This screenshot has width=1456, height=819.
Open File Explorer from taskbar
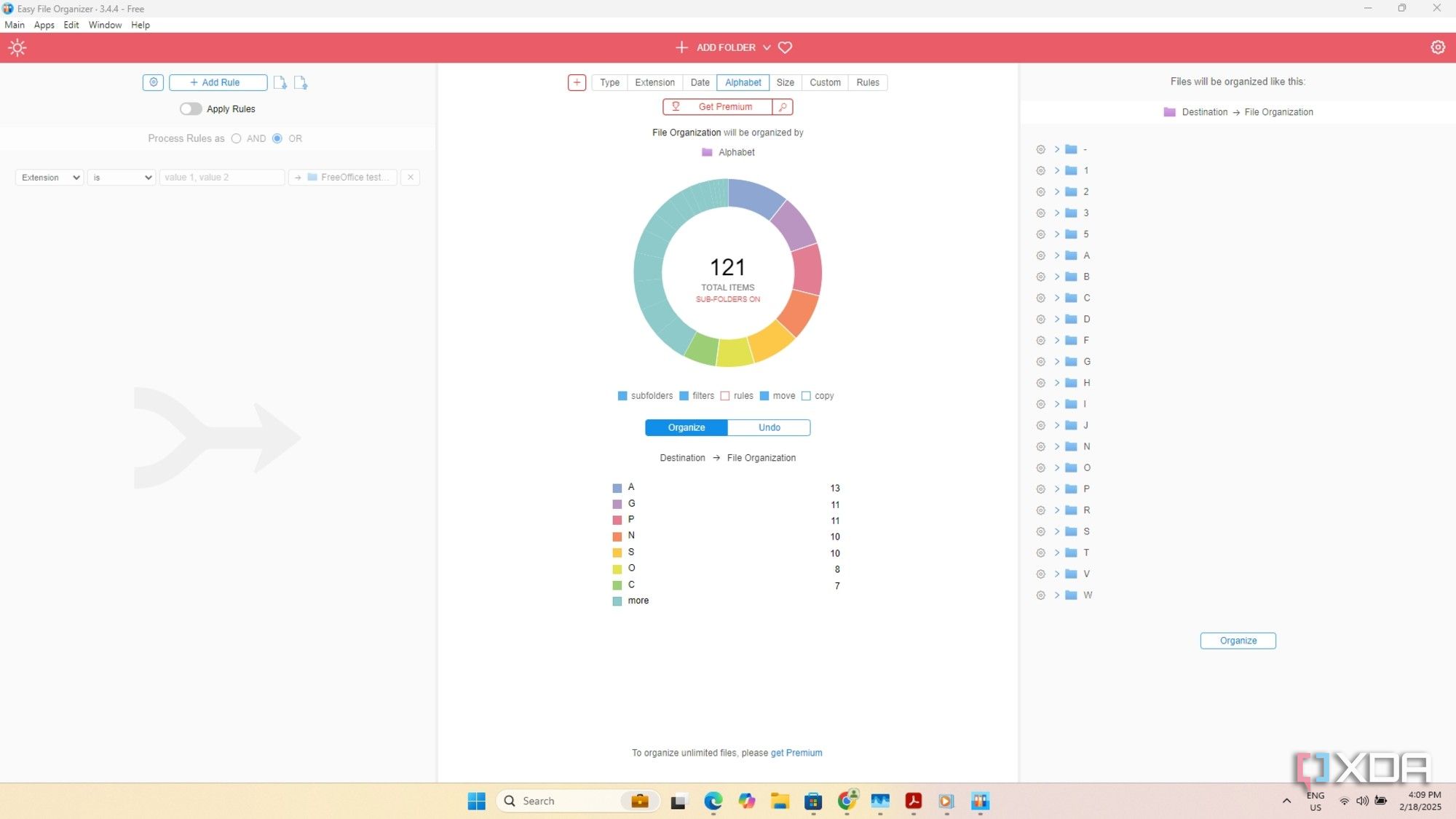(780, 801)
